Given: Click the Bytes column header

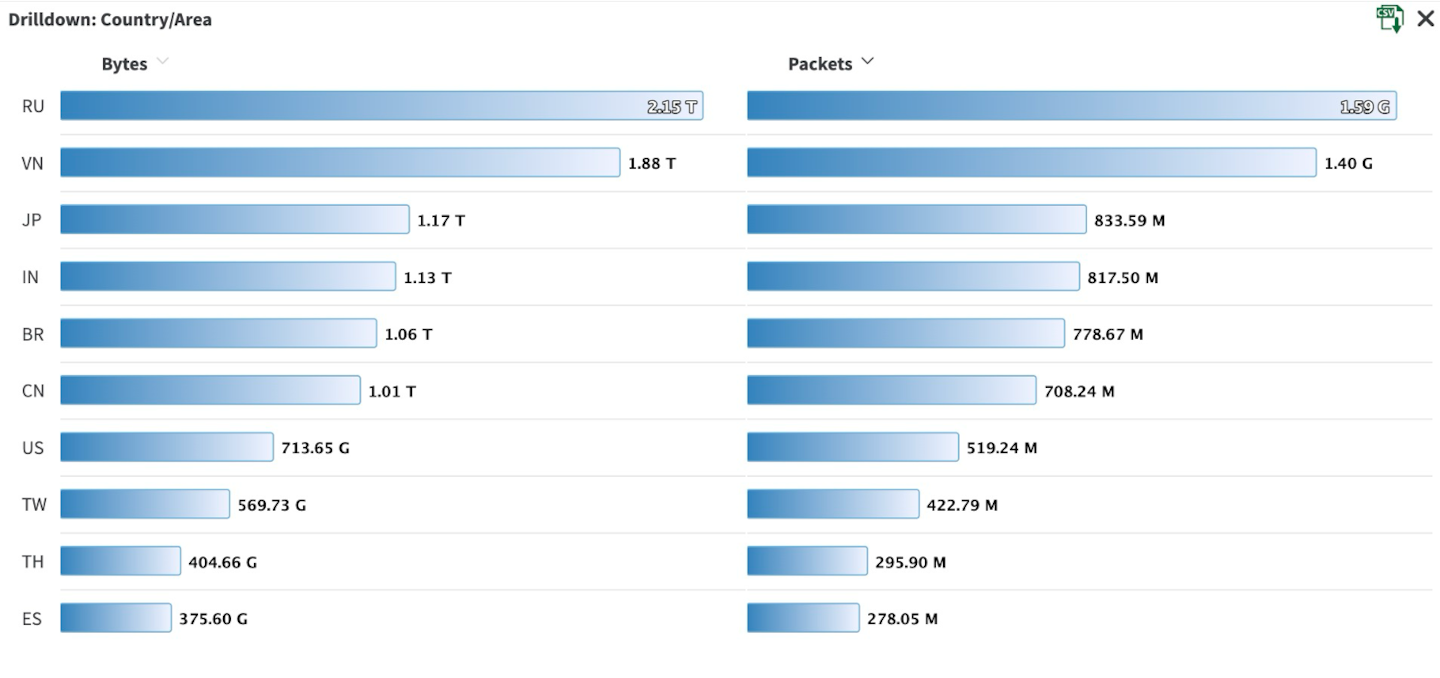Looking at the screenshot, I should 124,64.
